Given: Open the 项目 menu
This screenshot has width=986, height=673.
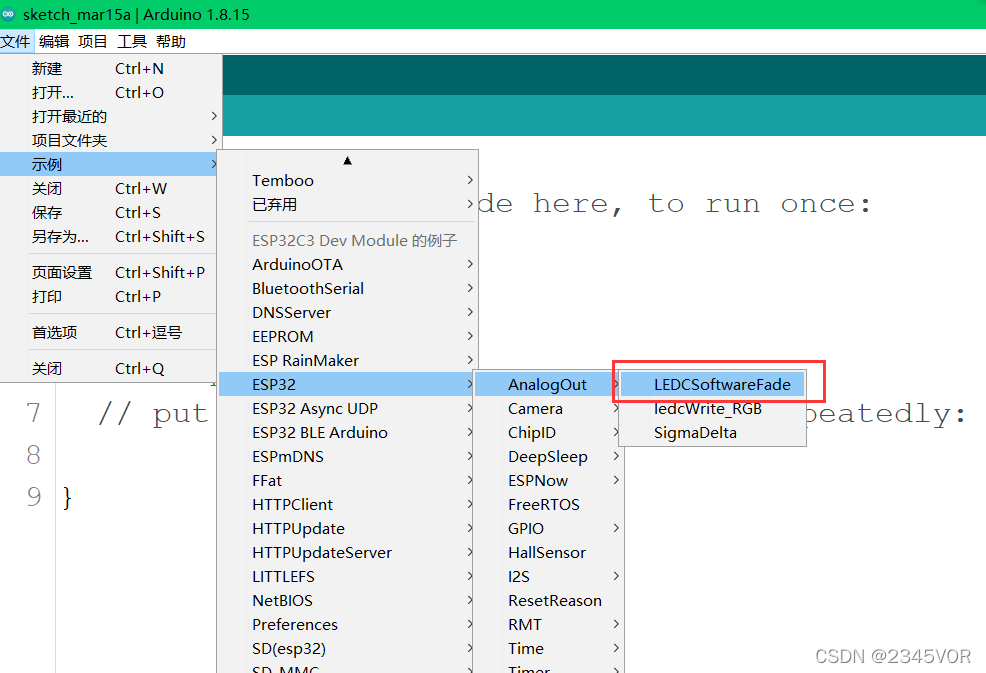Looking at the screenshot, I should click(93, 42).
